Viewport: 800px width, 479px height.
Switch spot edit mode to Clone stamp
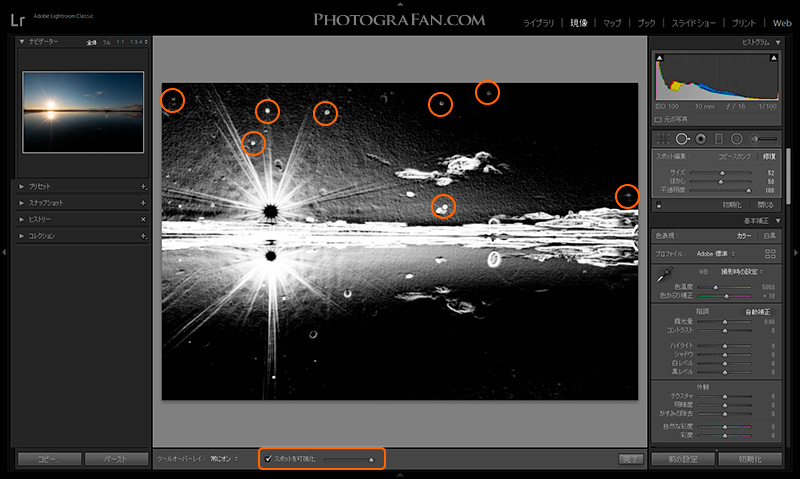(734, 157)
